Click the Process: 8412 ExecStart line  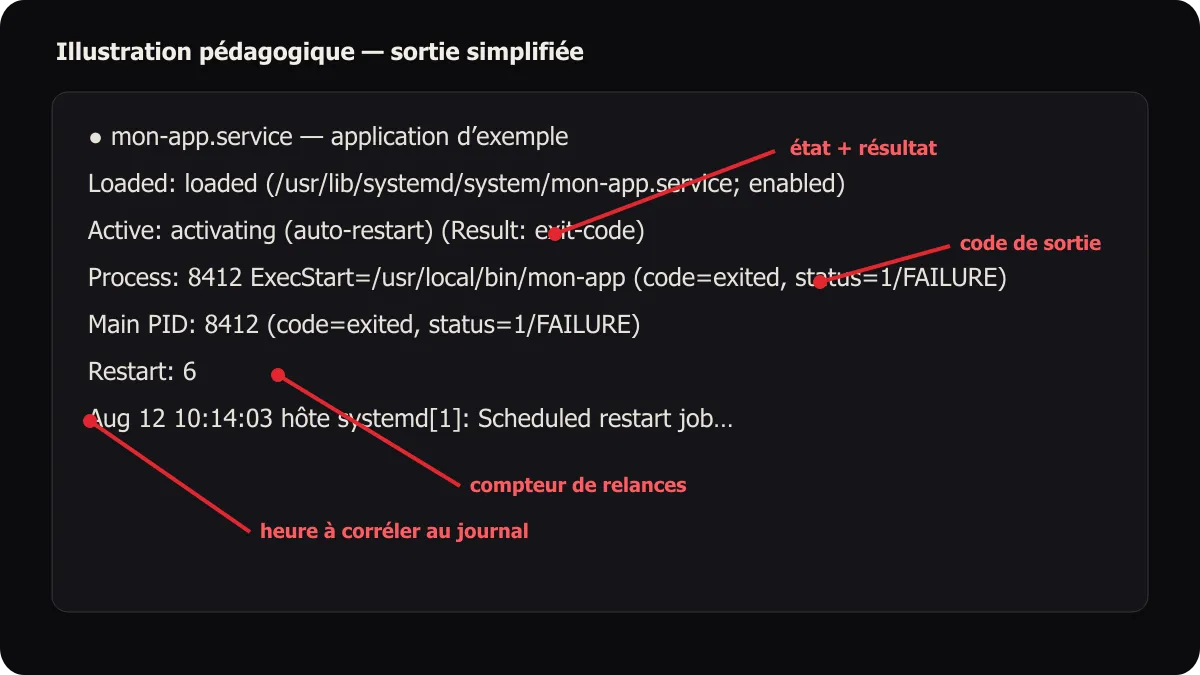click(547, 278)
